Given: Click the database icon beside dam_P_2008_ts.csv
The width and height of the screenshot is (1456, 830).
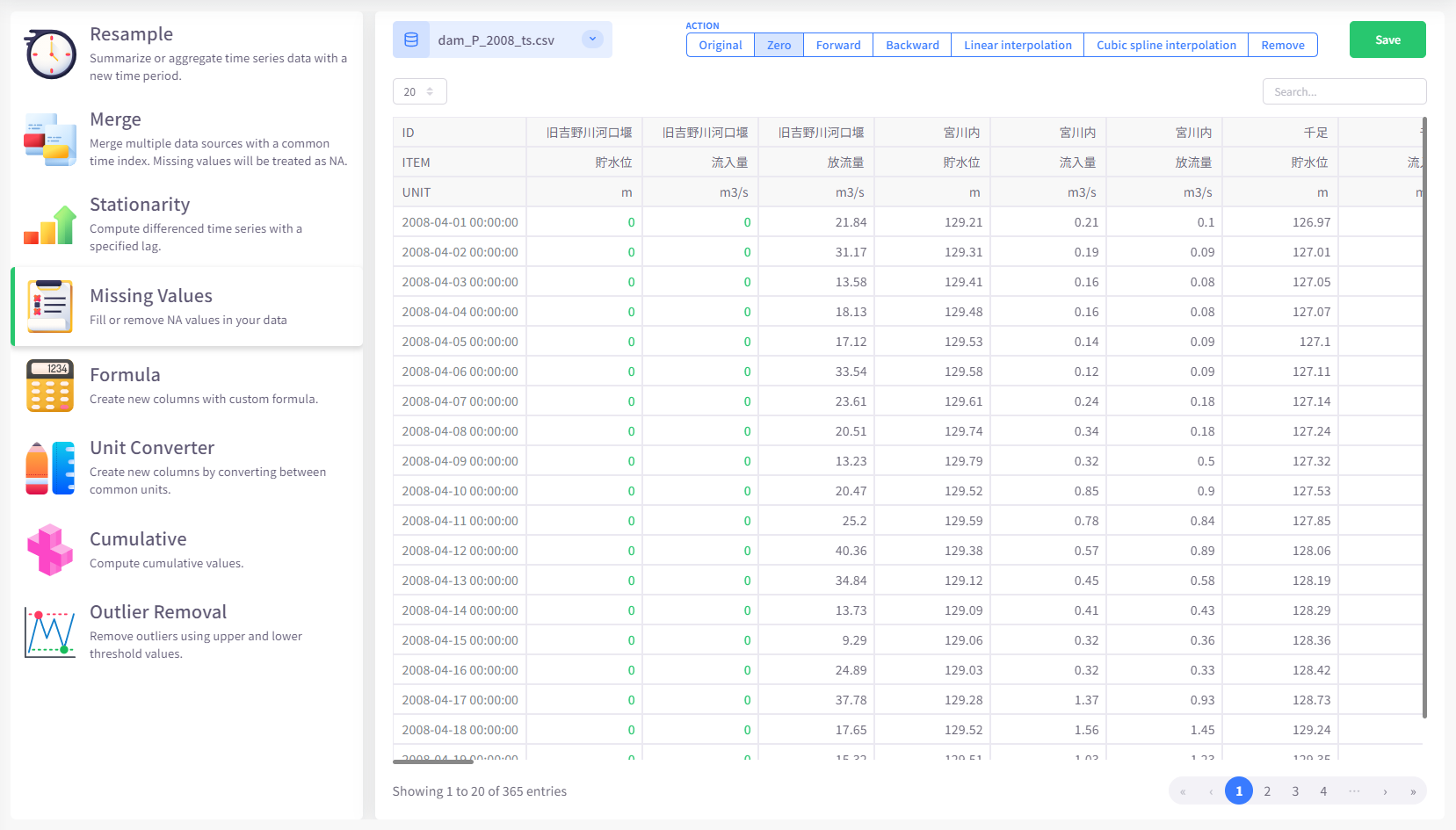Looking at the screenshot, I should click(411, 40).
